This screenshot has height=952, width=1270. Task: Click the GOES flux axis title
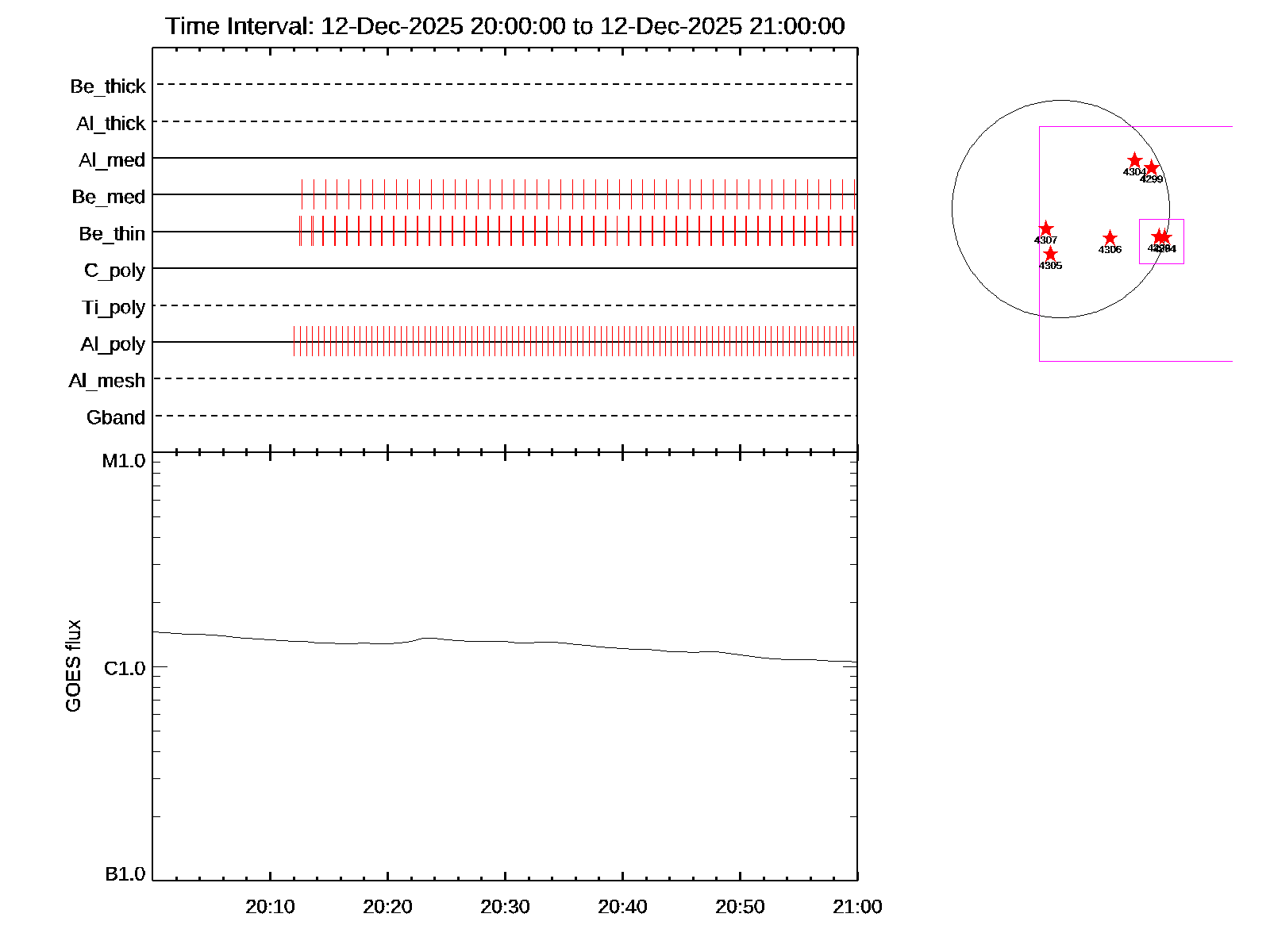point(73,666)
